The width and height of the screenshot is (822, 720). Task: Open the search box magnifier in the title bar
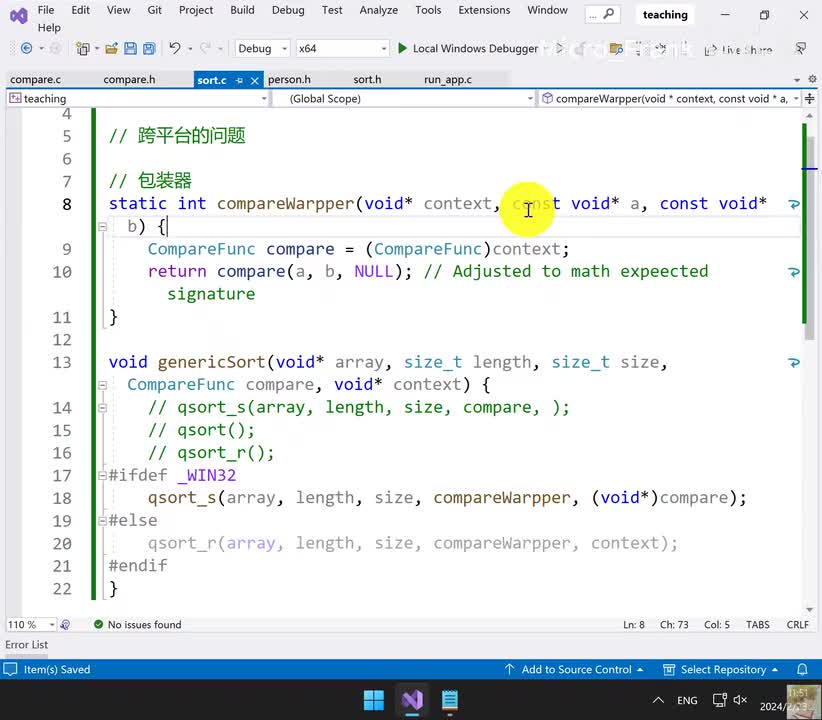608,14
